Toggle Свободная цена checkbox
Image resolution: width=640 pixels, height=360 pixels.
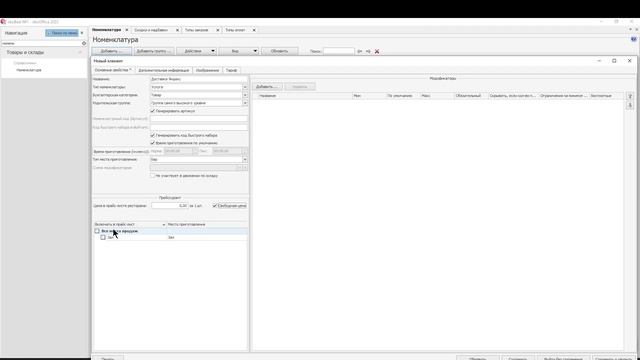215,206
